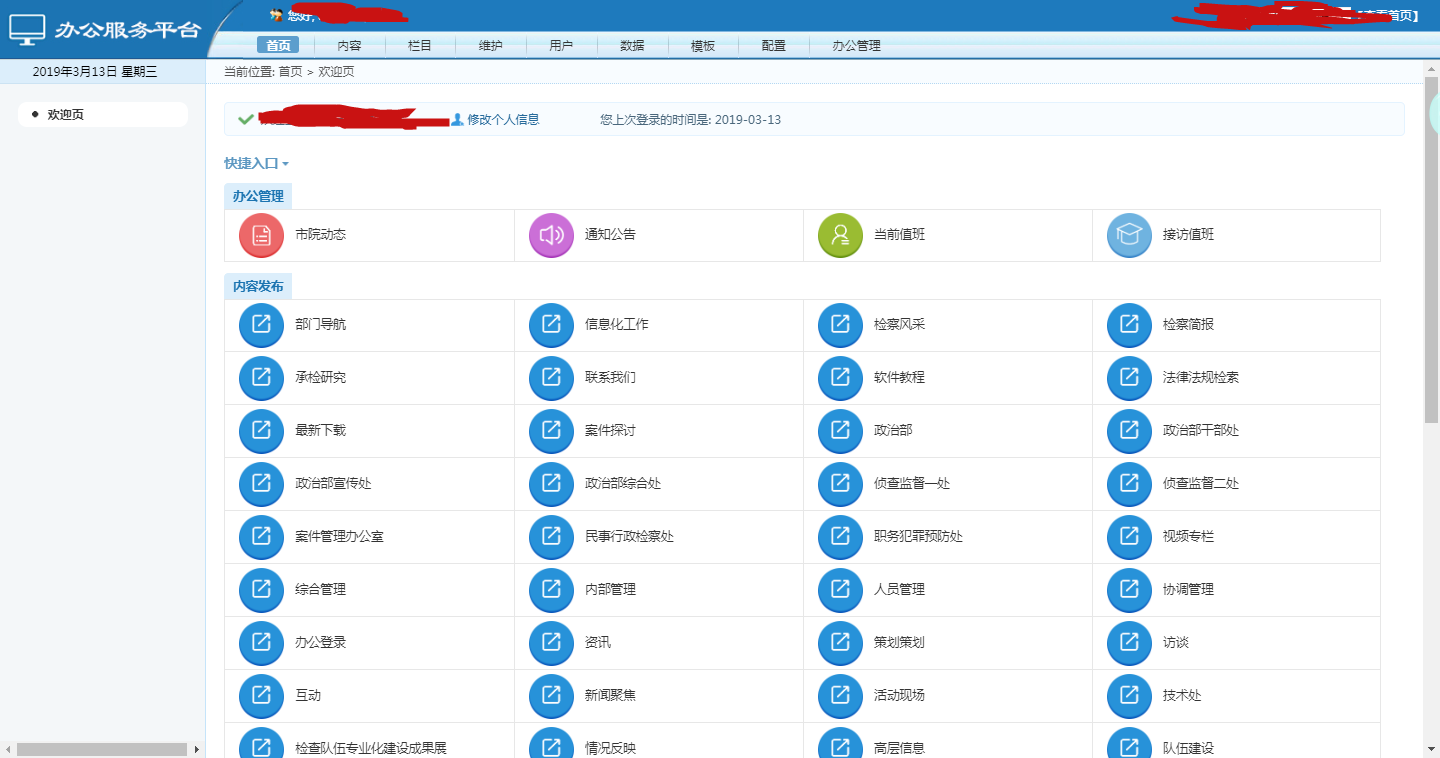Collapse the 快捷入口 dropdown arrow
This screenshot has width=1440, height=758.
coord(285,164)
